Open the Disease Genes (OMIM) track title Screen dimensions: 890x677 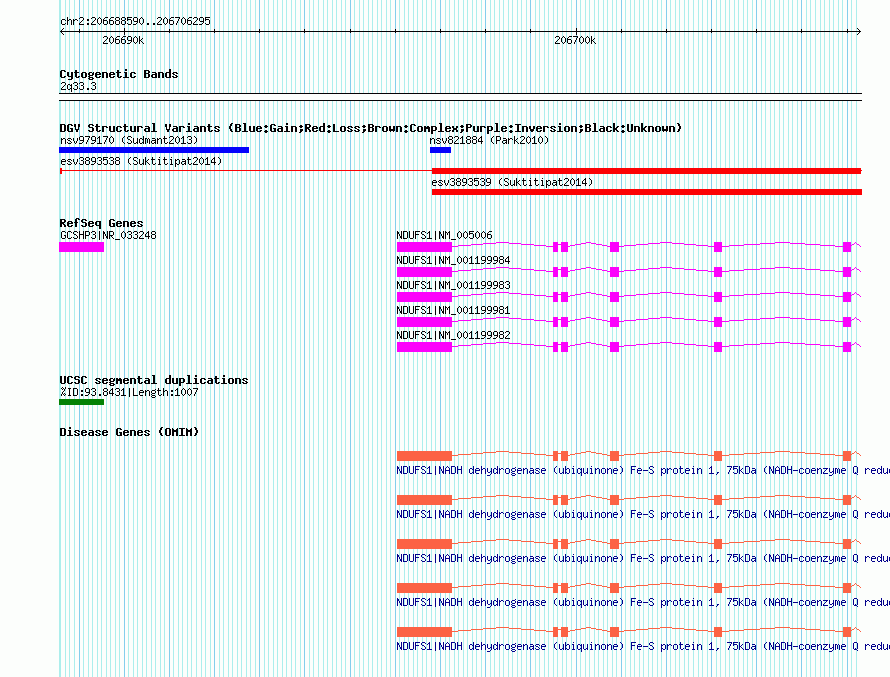pos(129,432)
